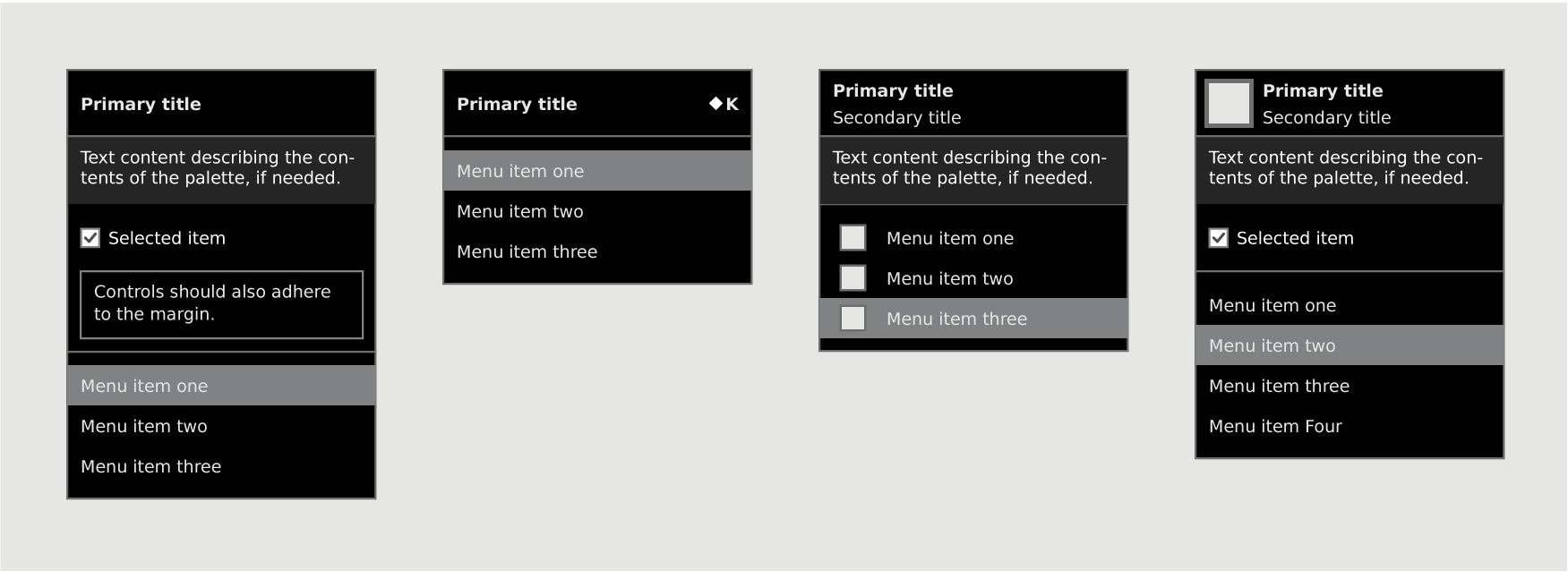This screenshot has width=1568, height=579.
Task: Click Secondary title next to the large header icon
Action: (x=1326, y=118)
